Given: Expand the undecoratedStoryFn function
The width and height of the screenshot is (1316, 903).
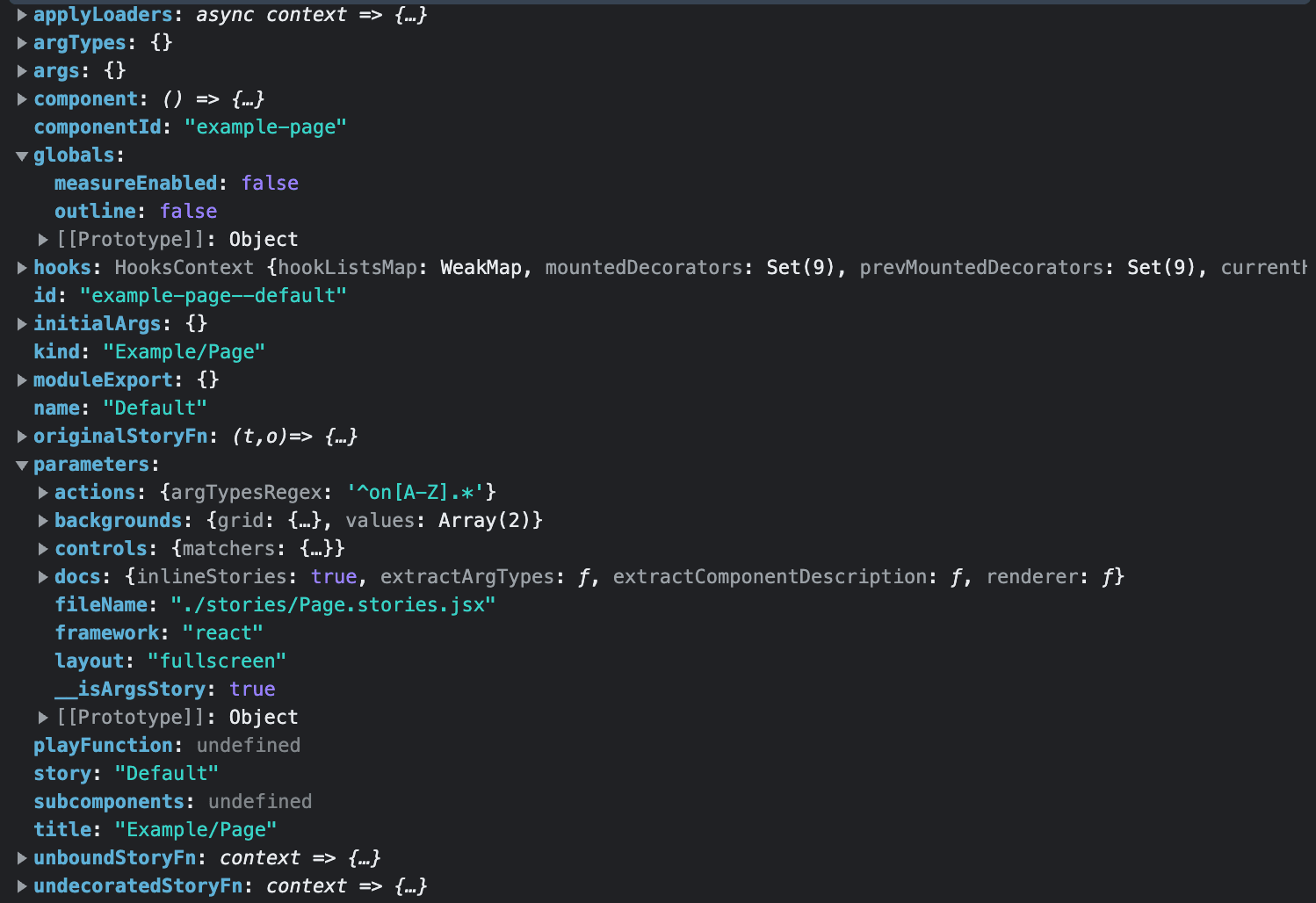Looking at the screenshot, I should point(22,885).
